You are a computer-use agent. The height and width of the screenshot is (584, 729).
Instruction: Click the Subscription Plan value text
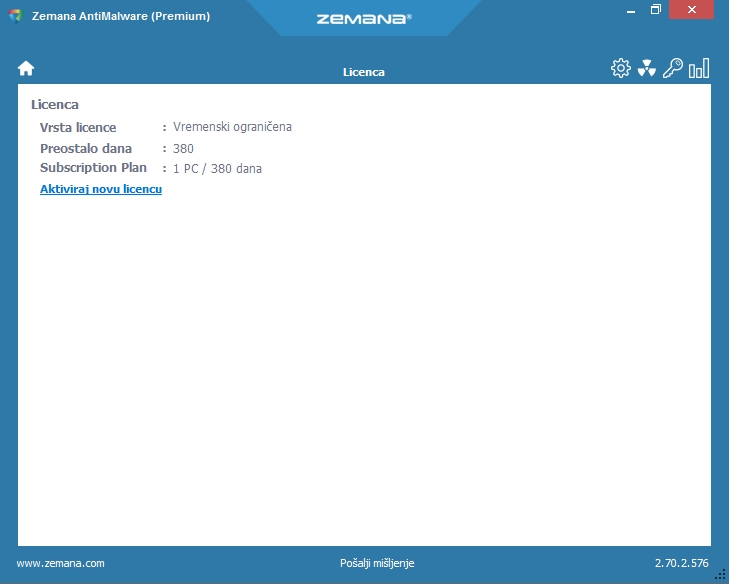(x=217, y=169)
